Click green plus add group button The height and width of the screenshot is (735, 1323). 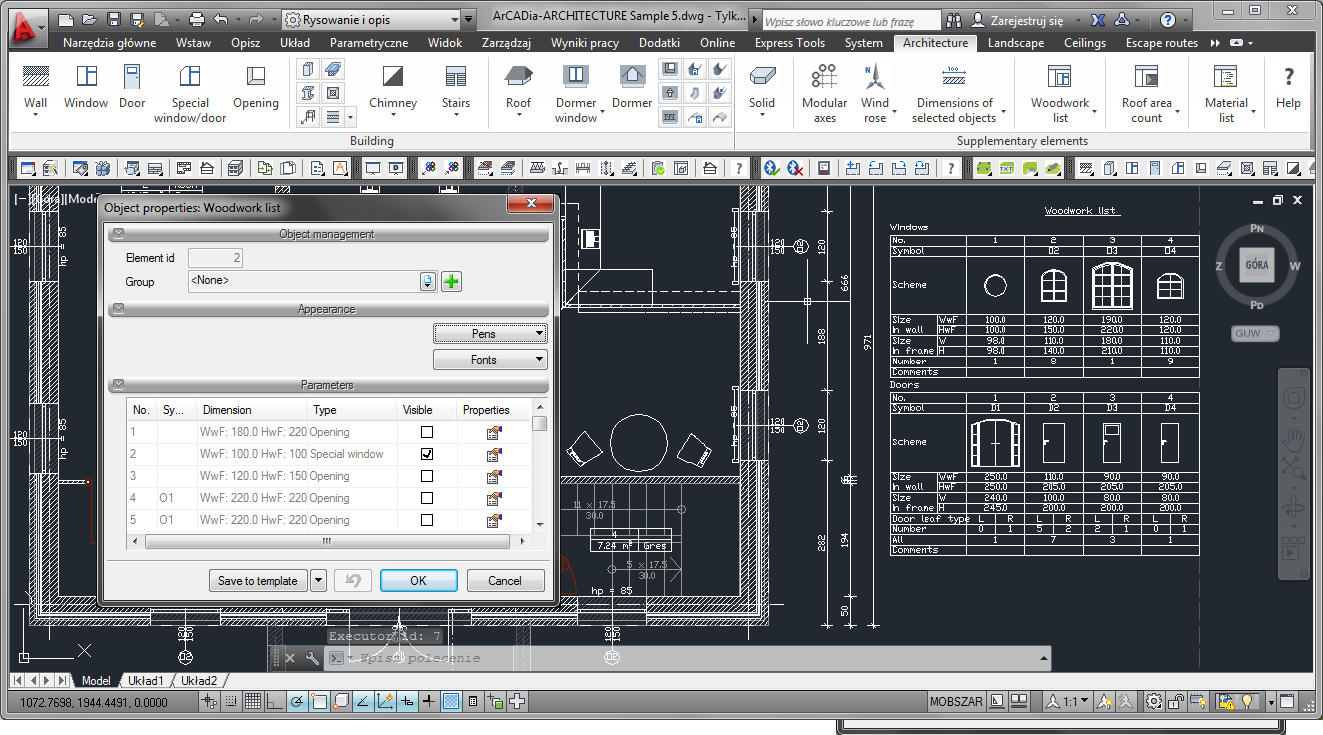click(x=451, y=282)
